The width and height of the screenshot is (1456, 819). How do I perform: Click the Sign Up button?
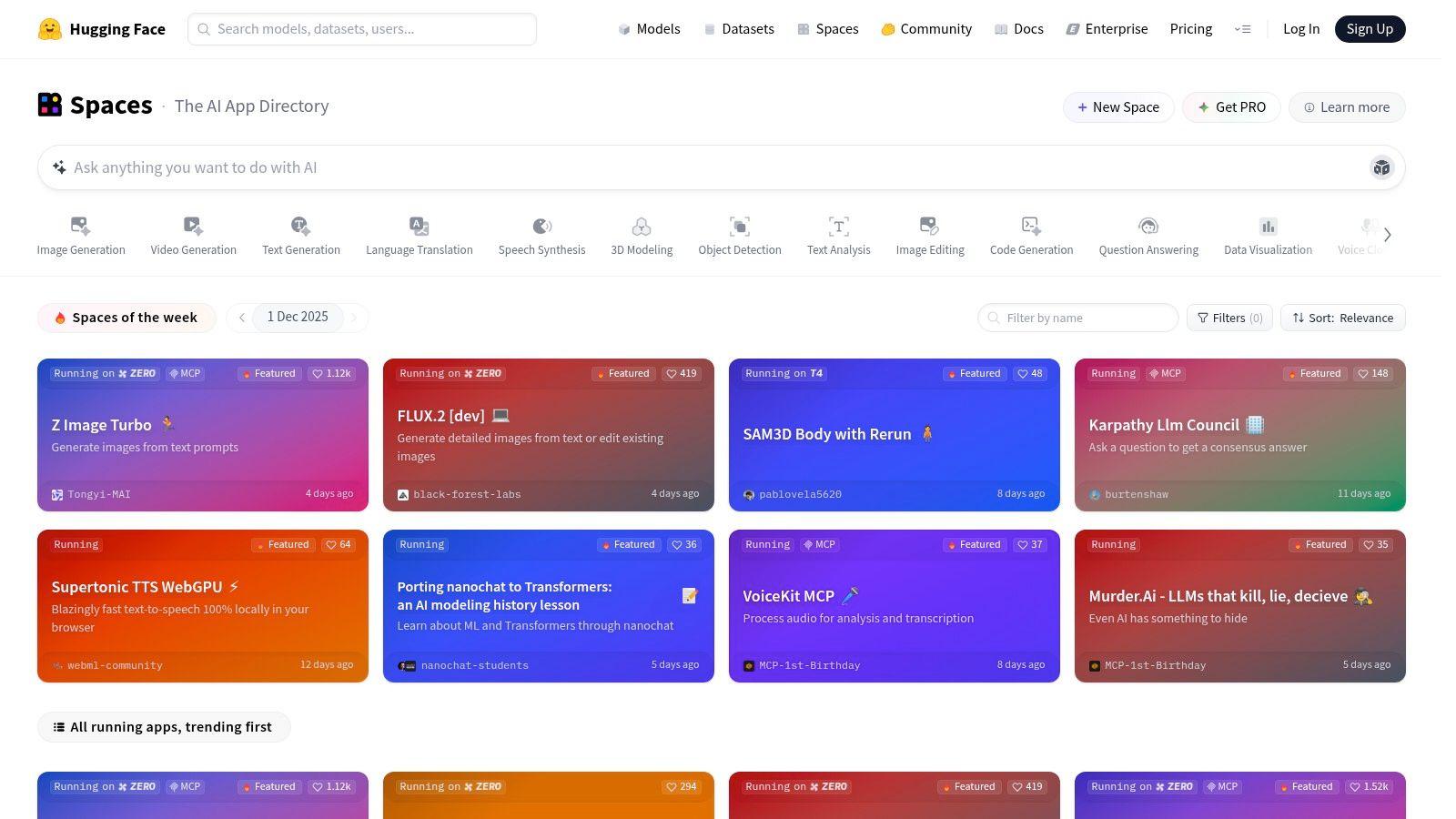[1370, 29]
